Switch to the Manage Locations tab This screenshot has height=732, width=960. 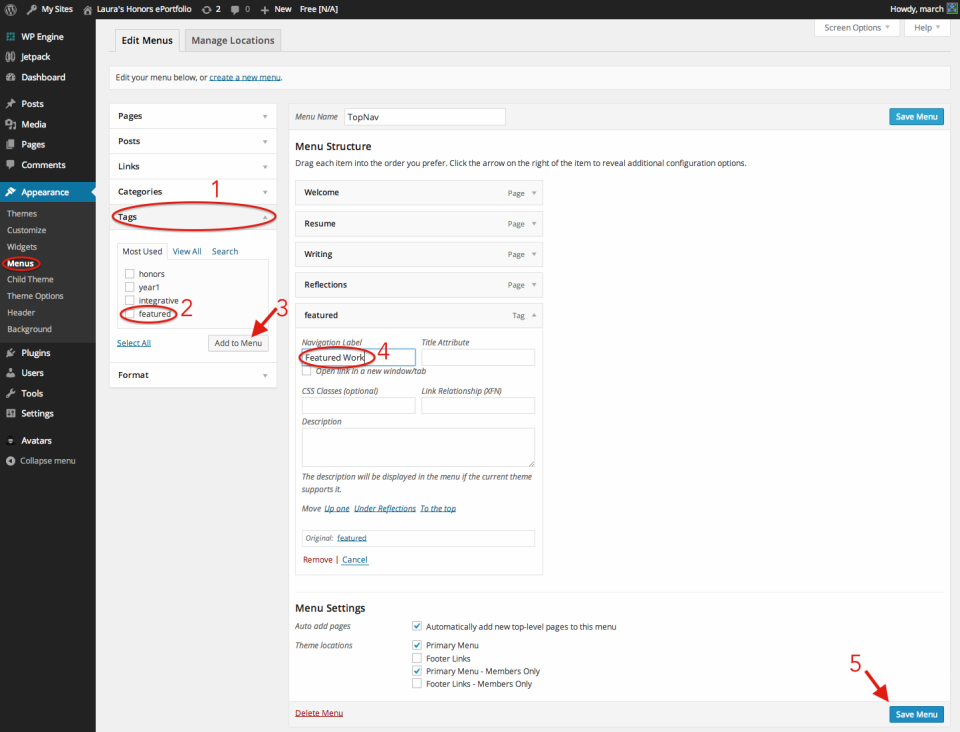[x=232, y=40]
